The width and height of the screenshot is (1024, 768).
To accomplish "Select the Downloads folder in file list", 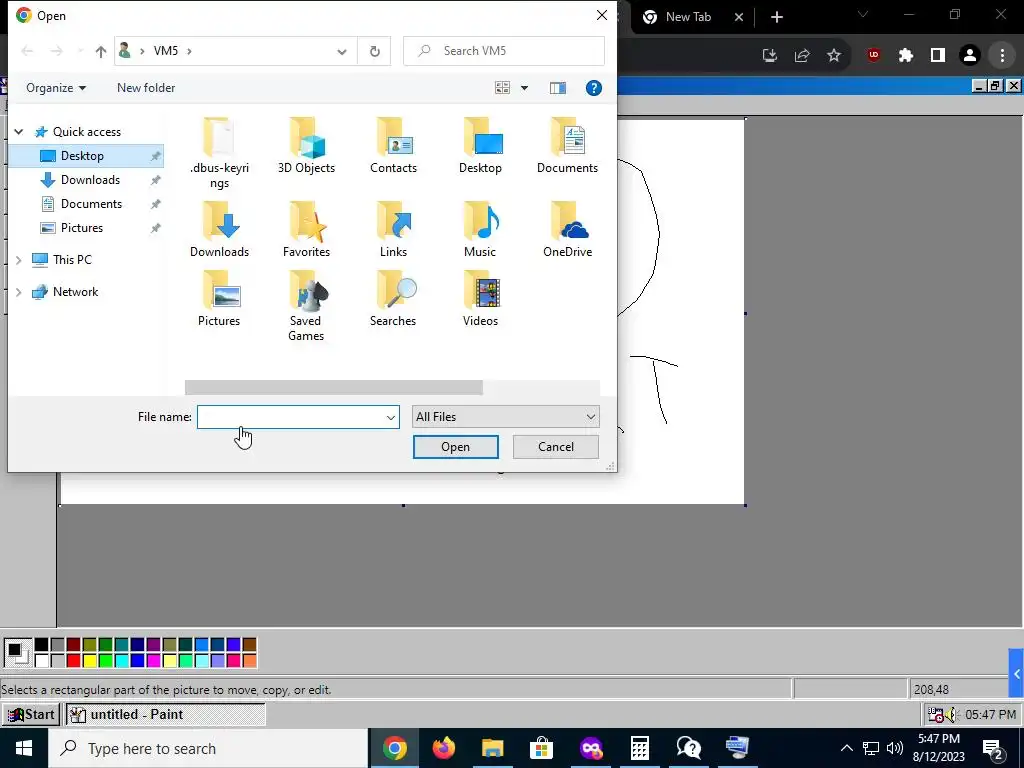I will (x=219, y=229).
